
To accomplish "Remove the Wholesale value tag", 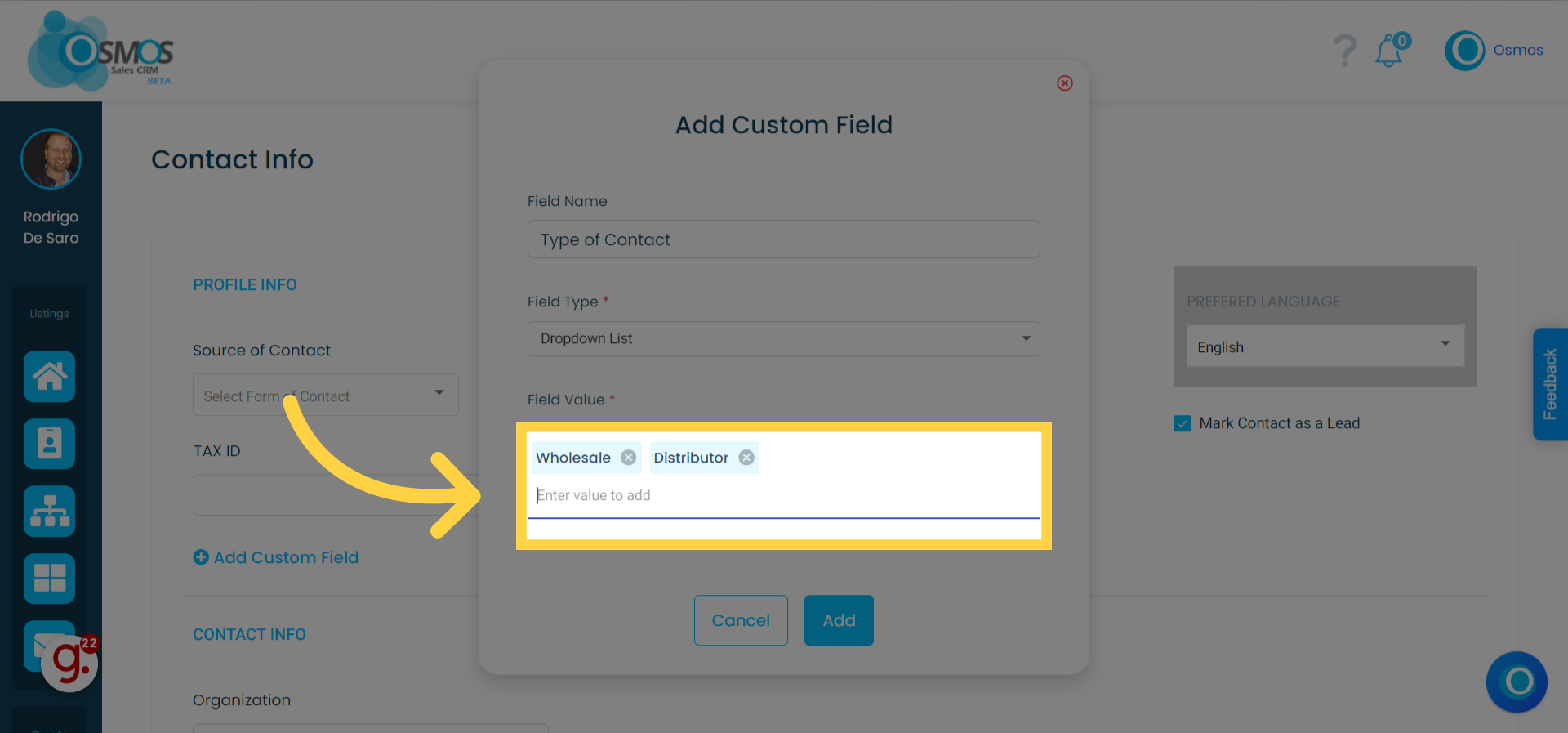I will (x=628, y=458).
